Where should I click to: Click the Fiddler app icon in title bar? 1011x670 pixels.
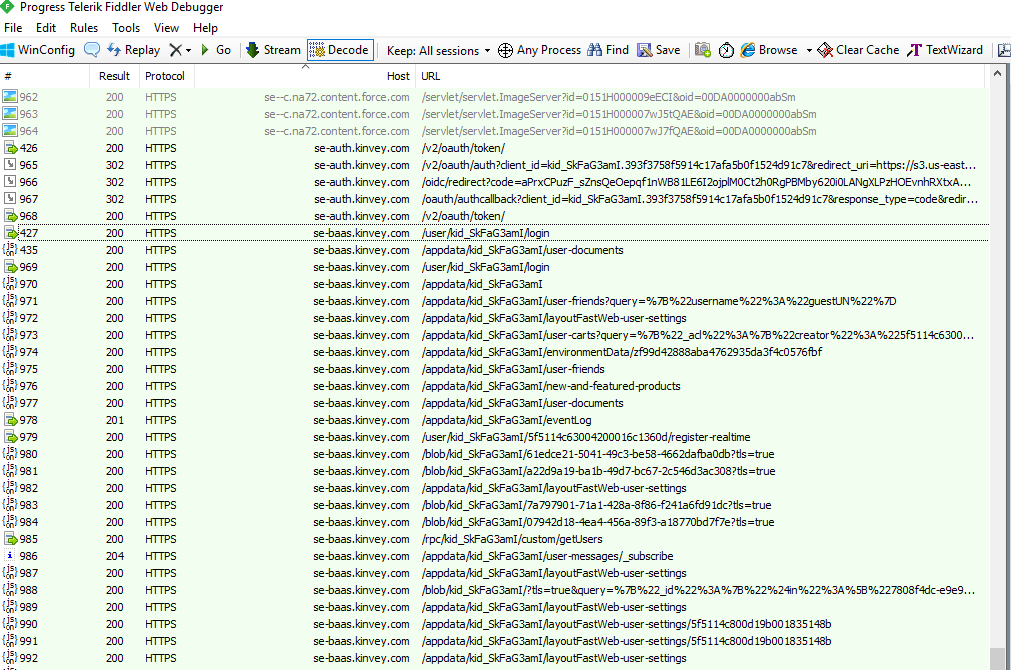pos(6,7)
